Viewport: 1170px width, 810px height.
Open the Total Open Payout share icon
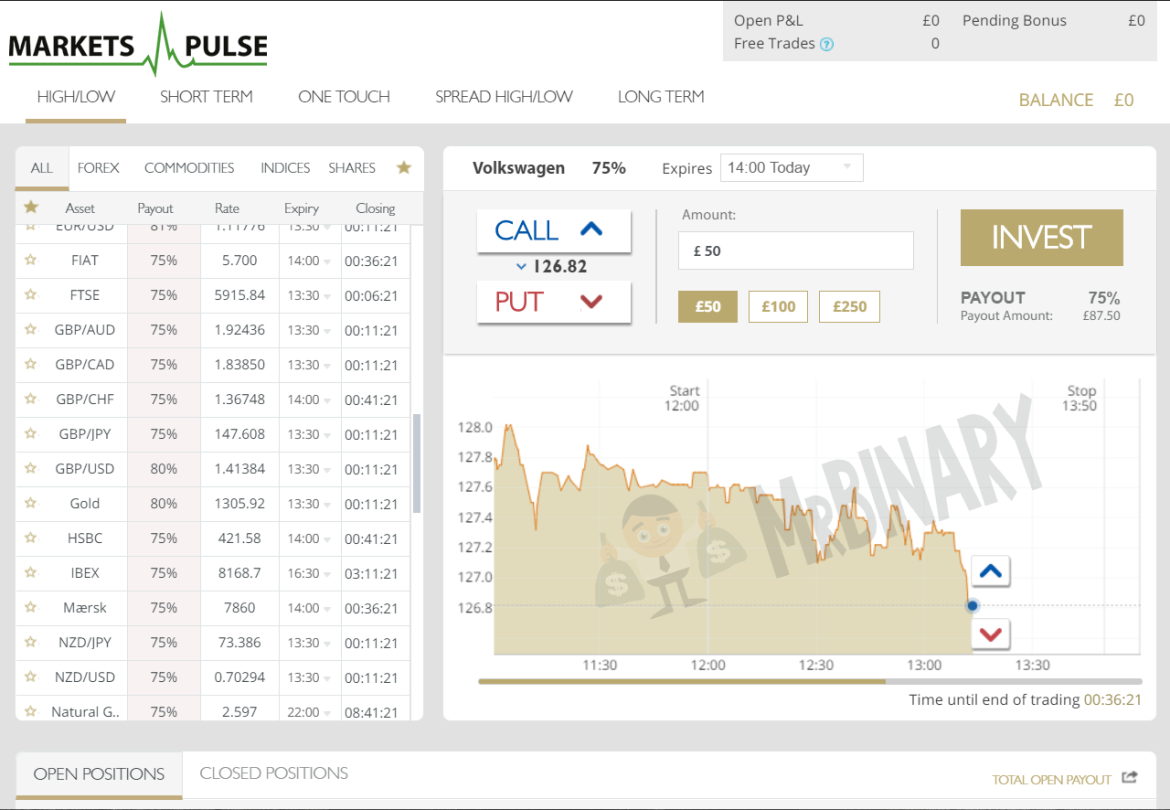[x=1130, y=777]
